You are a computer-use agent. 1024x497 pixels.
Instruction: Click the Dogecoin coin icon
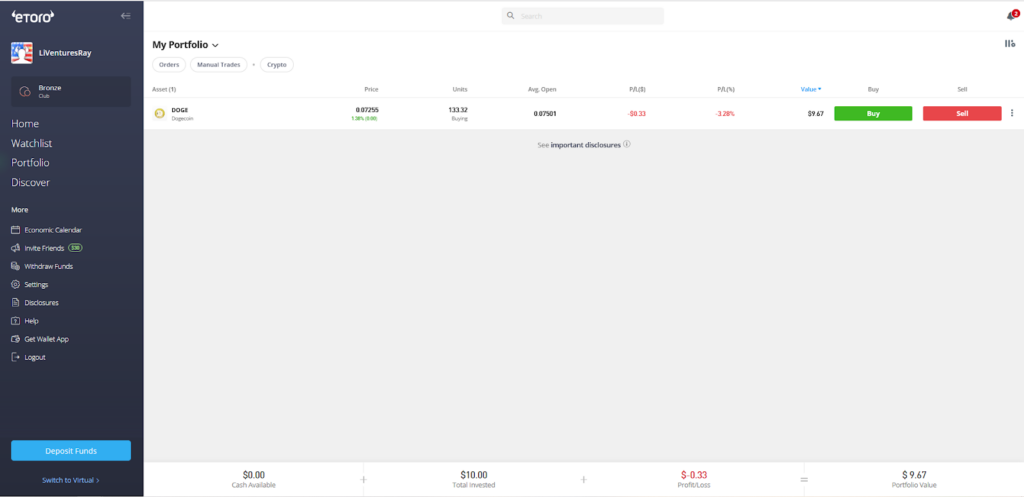[159, 114]
